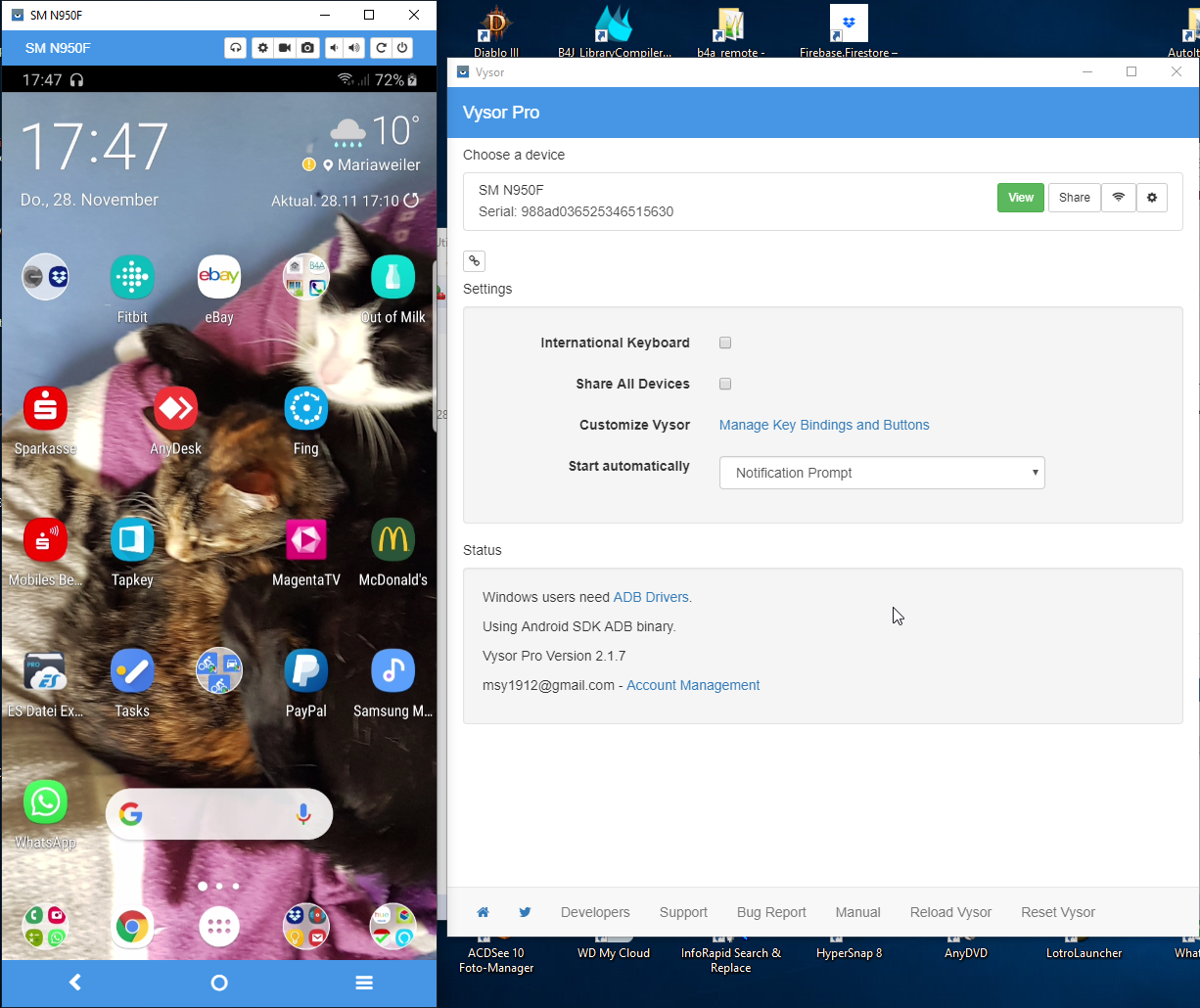Open WhatsApp on the mirrored phone screen
This screenshot has width=1200, height=1008.
(45, 803)
